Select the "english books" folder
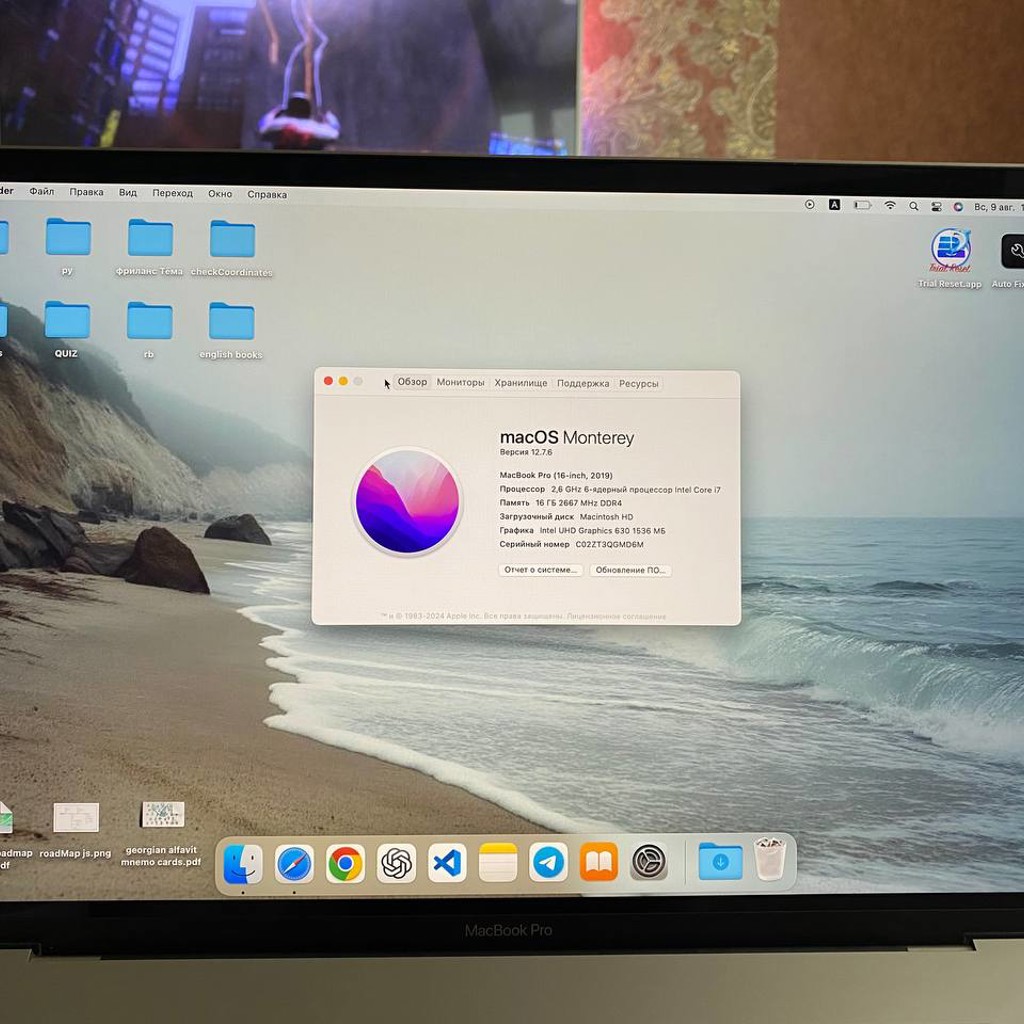The image size is (1024, 1024). [231, 330]
